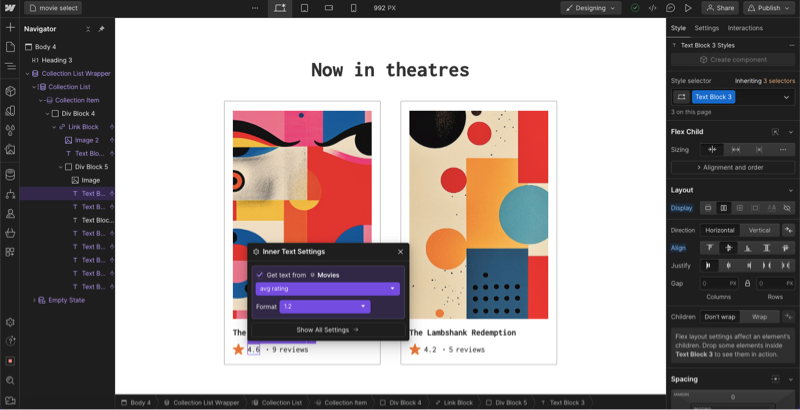Set children to Wrap
Image resolution: width=800 pixels, height=410 pixels.
click(x=759, y=316)
